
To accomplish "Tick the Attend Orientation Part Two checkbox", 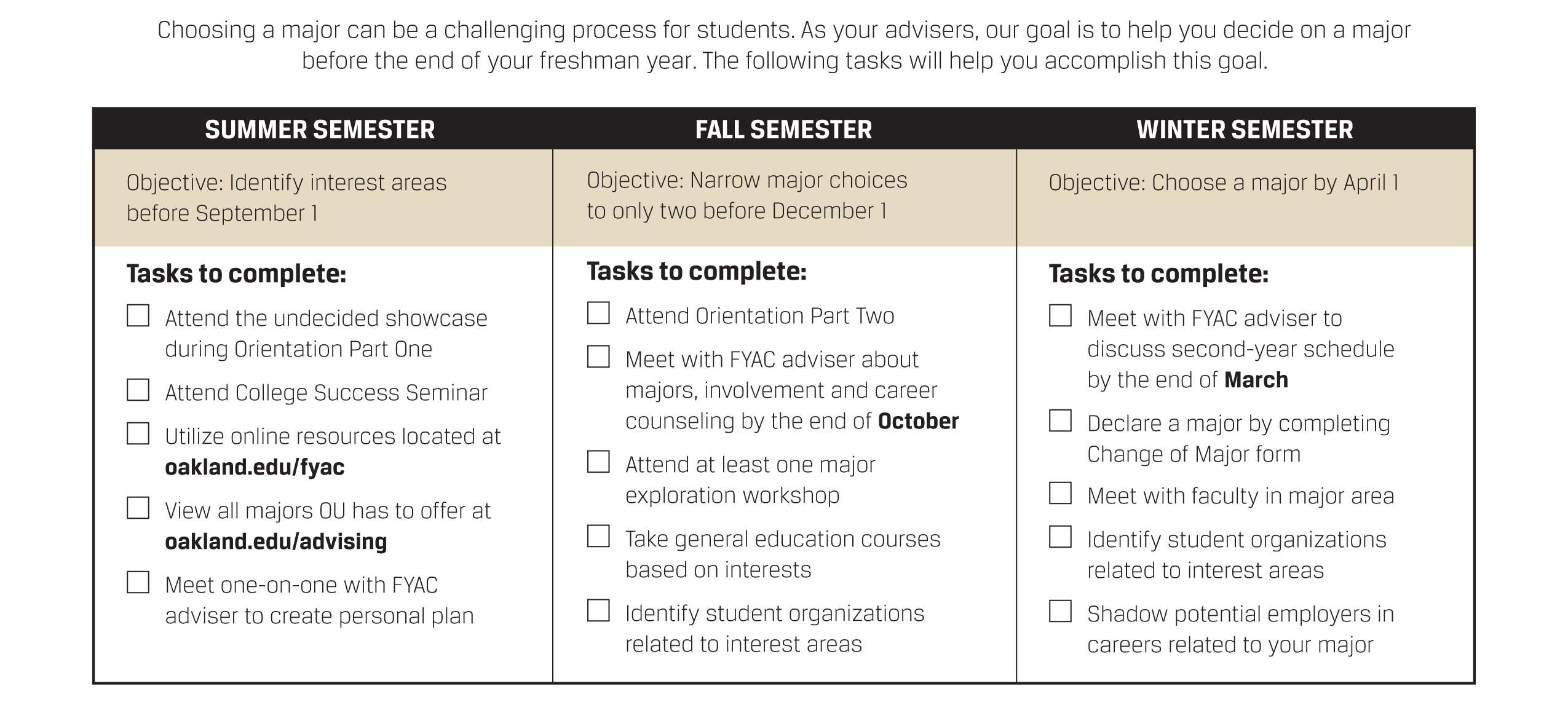I will point(598,313).
